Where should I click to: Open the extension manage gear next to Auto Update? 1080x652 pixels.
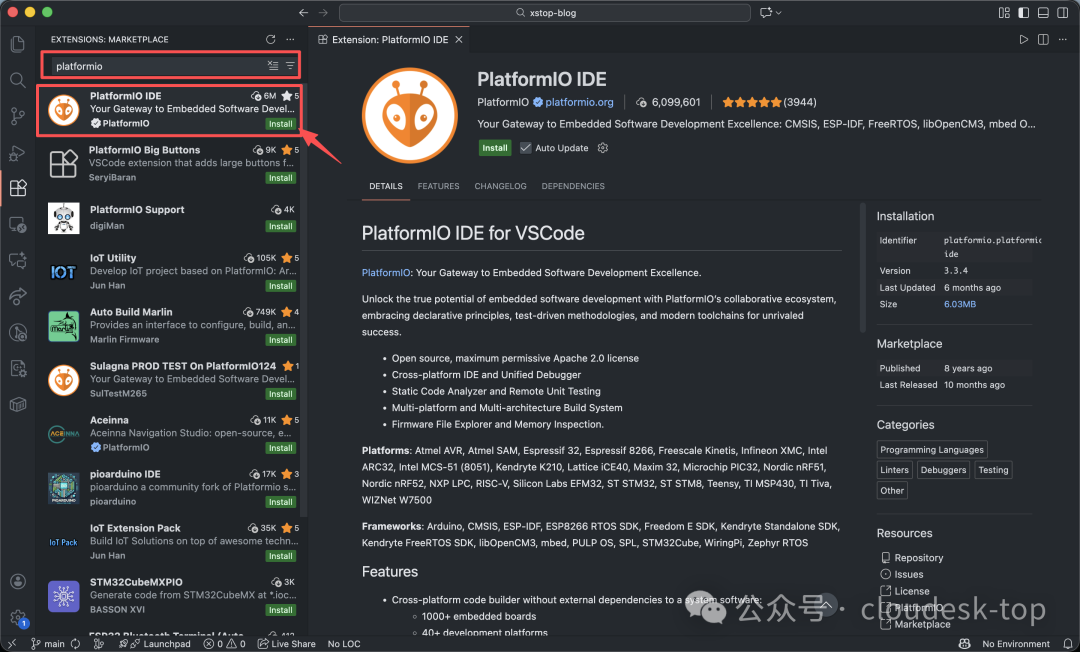[603, 148]
